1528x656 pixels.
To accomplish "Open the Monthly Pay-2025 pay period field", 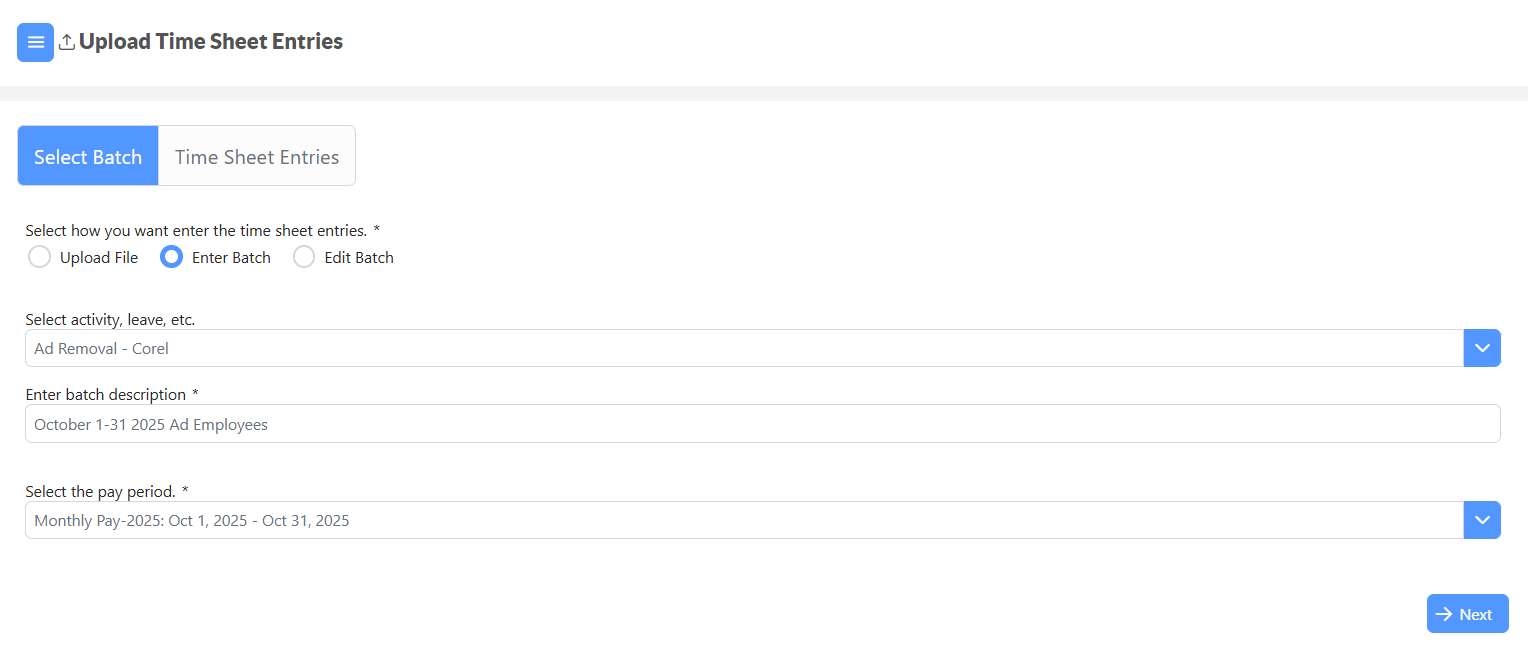I will [x=744, y=520].
